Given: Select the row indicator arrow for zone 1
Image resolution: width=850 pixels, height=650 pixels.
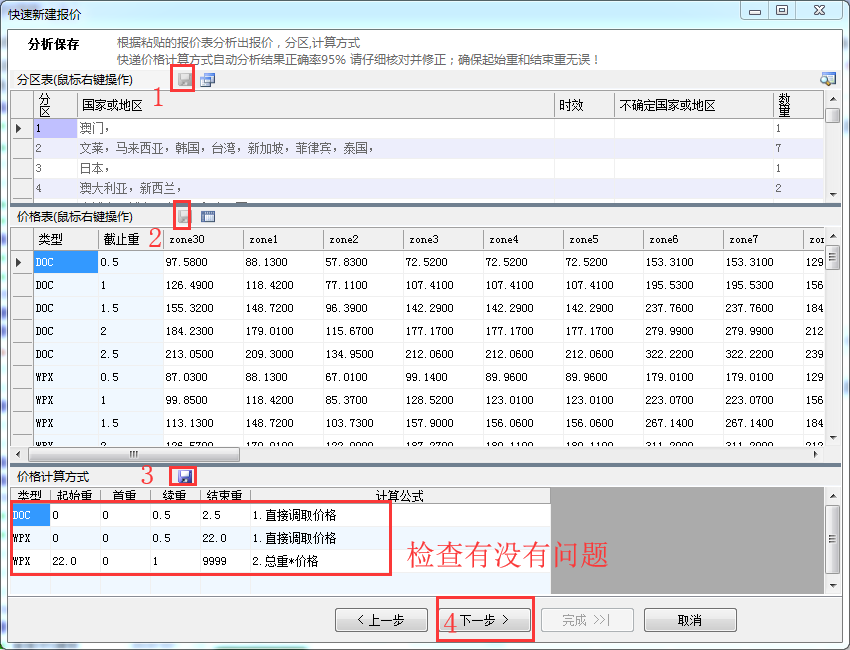Looking at the screenshot, I should [19, 129].
